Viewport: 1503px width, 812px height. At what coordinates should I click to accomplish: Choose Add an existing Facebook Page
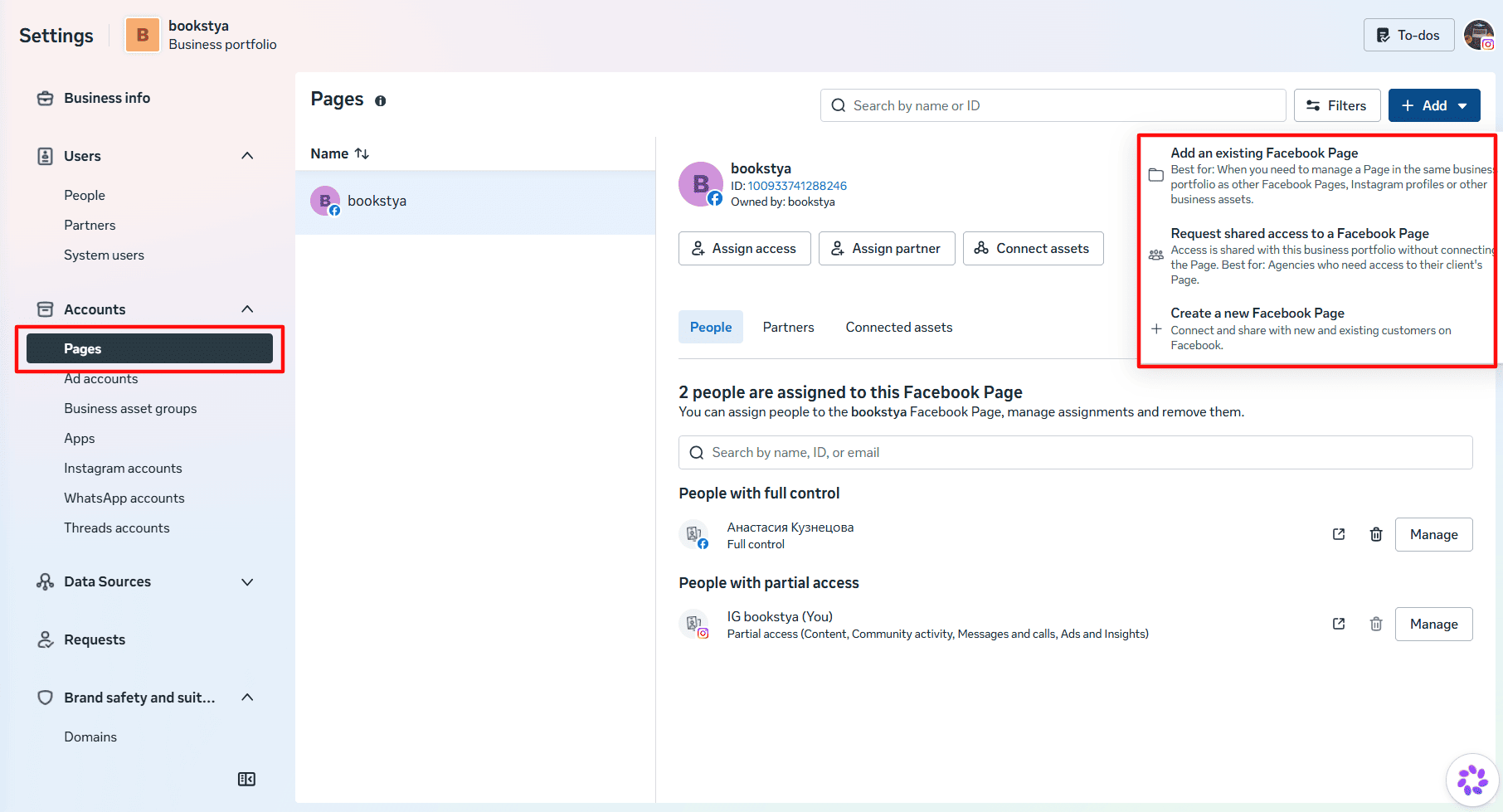tap(1319, 176)
